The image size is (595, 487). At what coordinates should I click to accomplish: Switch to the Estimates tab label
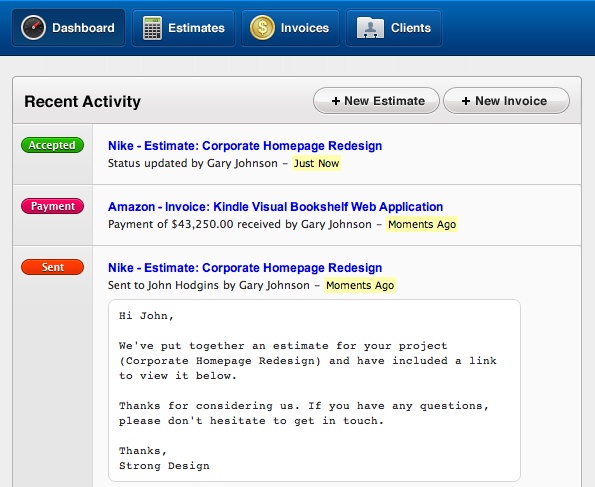(x=196, y=28)
